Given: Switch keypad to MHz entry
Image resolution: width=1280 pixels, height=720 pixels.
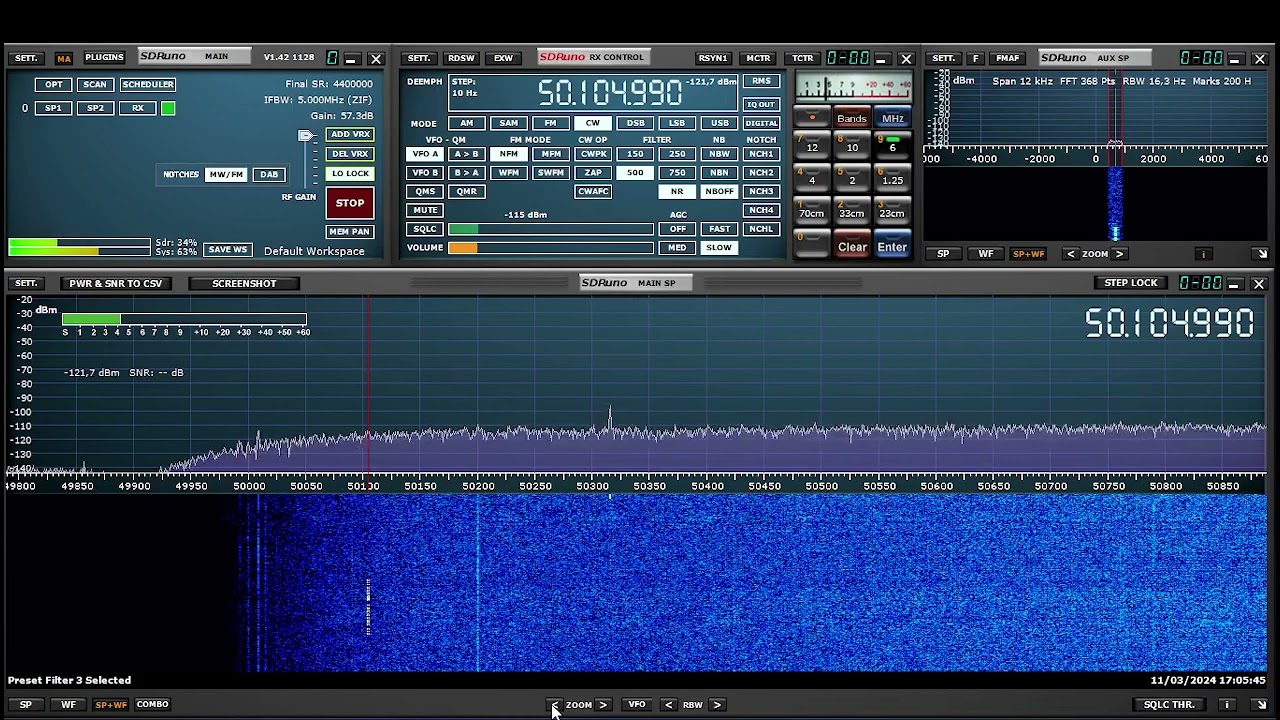Looking at the screenshot, I should tap(892, 118).
